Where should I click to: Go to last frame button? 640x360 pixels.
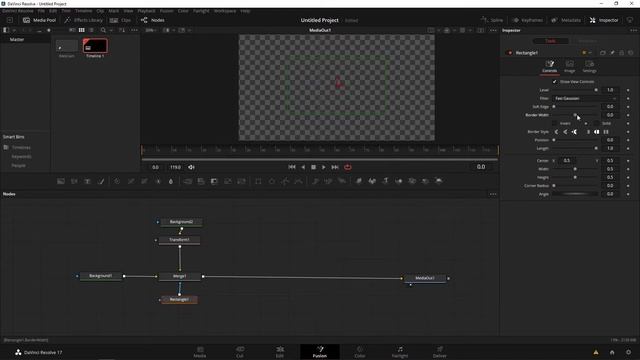[x=335, y=167]
